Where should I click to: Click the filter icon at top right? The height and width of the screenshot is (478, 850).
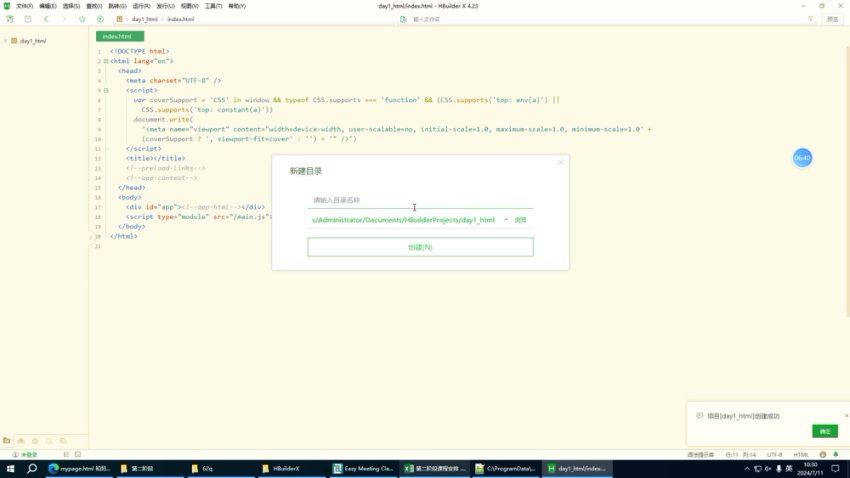tap(810, 19)
